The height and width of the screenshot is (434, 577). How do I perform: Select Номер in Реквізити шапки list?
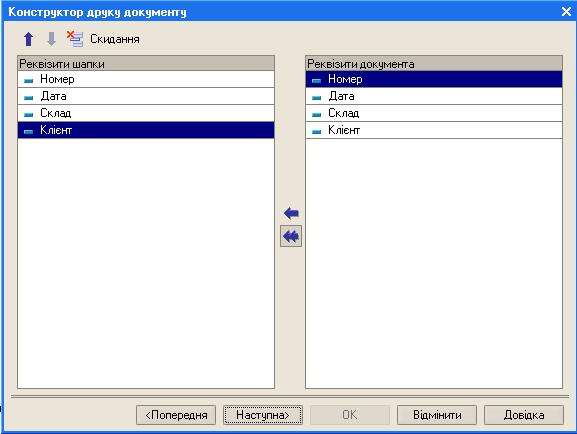(146, 79)
